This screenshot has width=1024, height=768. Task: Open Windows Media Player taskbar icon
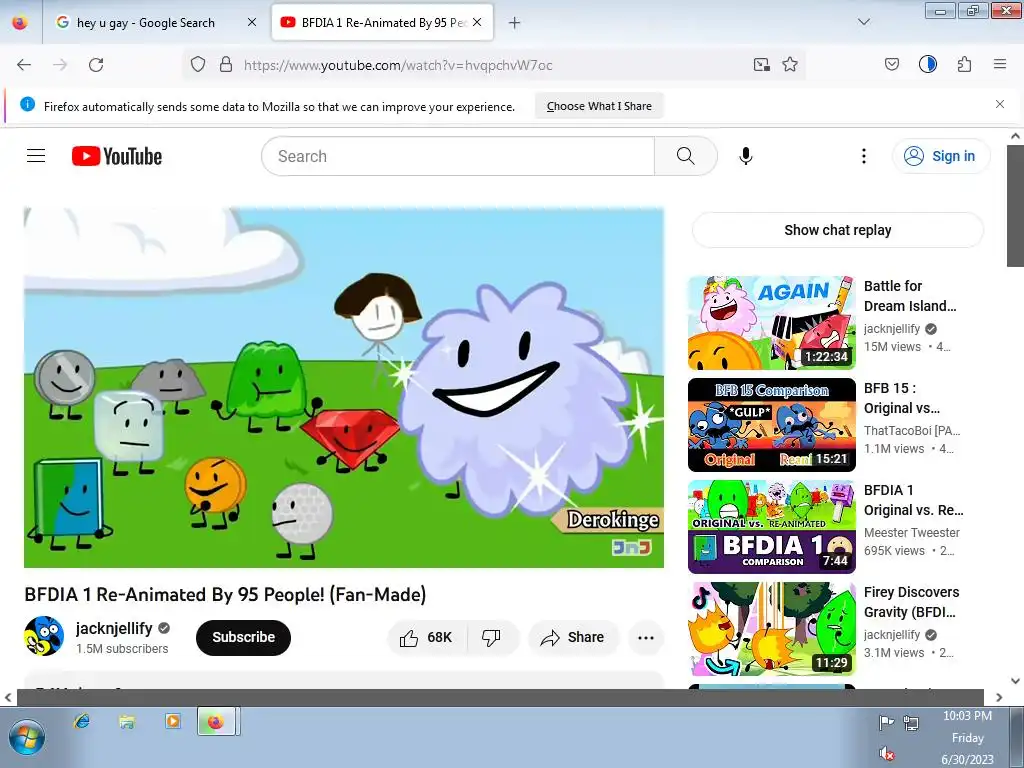172,721
